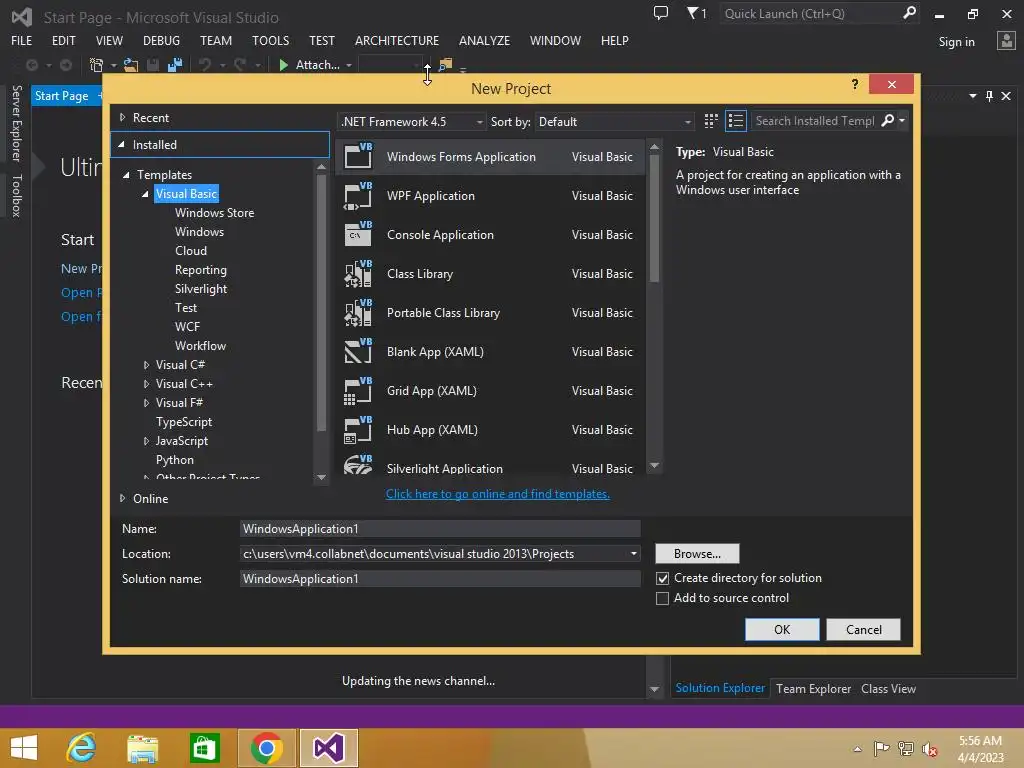Image resolution: width=1024 pixels, height=768 pixels.
Task: Click the New Project dialog help icon
Action: click(855, 84)
